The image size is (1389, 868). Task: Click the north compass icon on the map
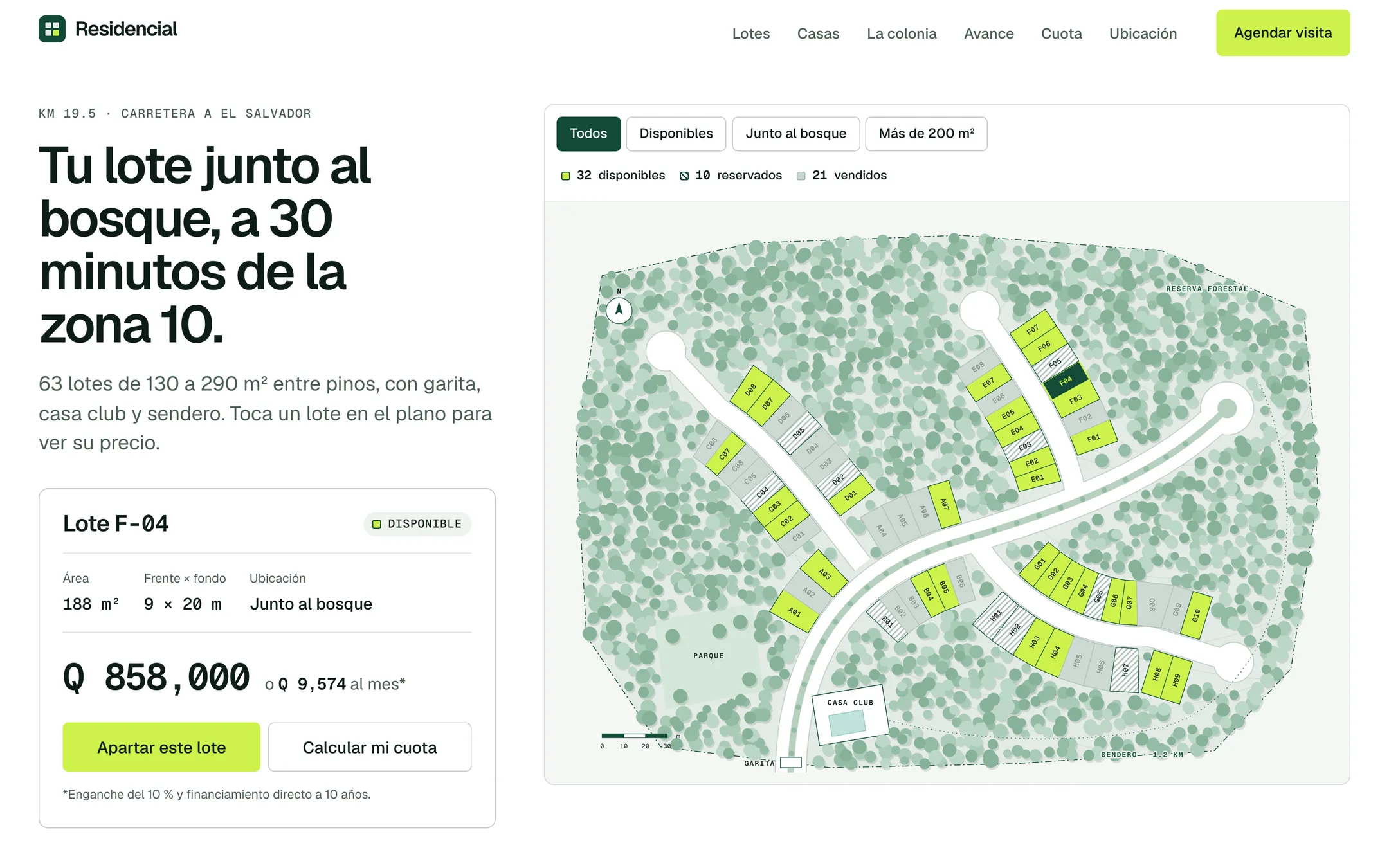[619, 310]
